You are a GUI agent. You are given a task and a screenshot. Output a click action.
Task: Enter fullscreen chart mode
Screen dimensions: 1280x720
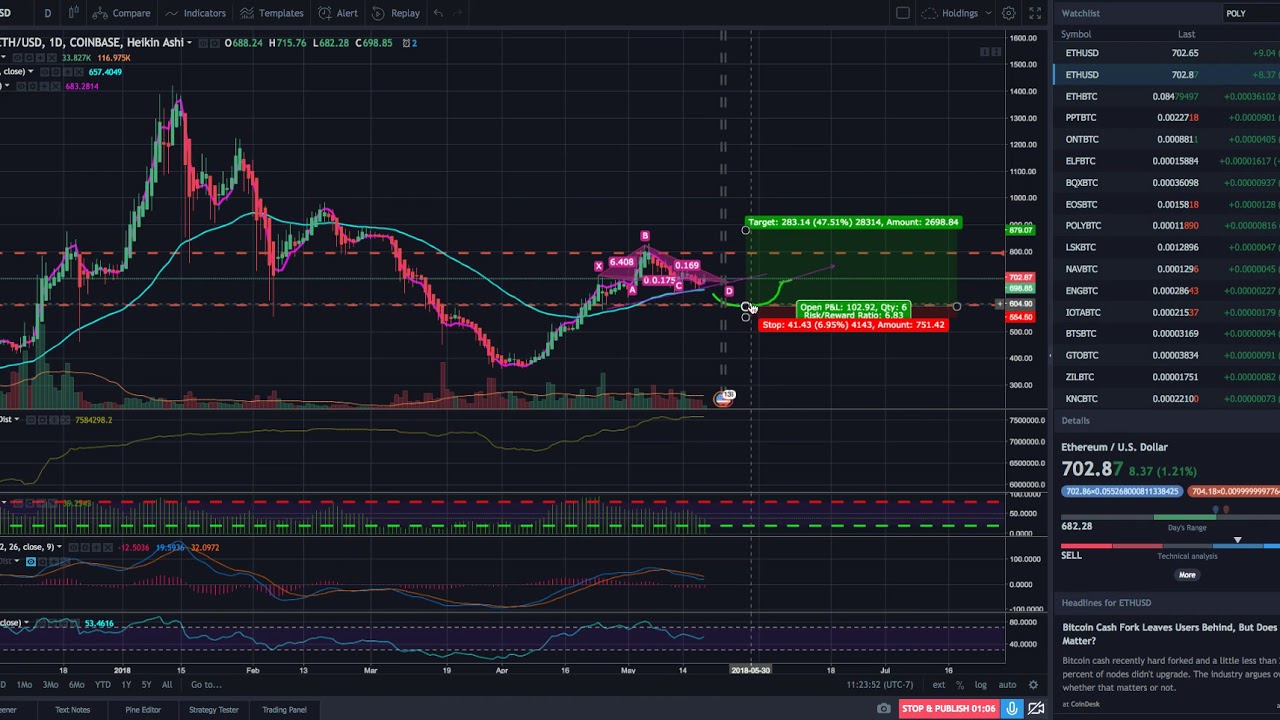point(1033,13)
